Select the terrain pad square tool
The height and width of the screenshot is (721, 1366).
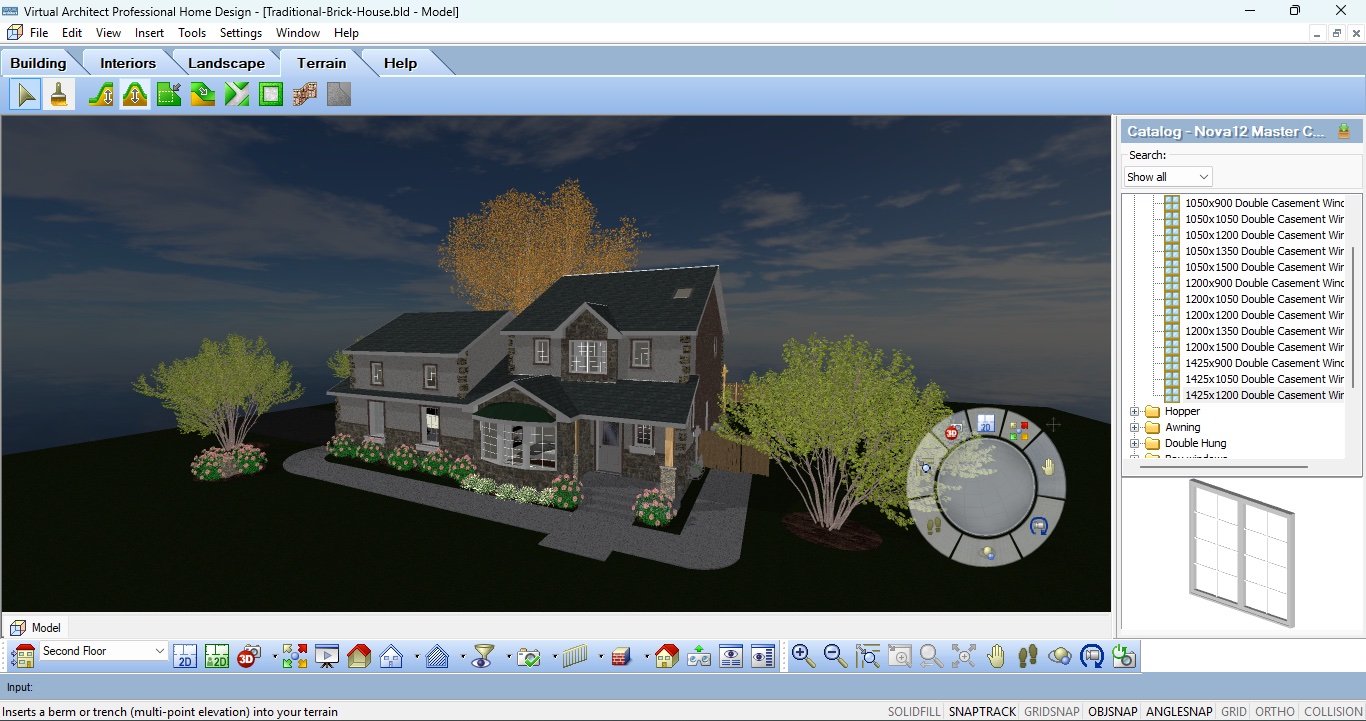coord(271,95)
